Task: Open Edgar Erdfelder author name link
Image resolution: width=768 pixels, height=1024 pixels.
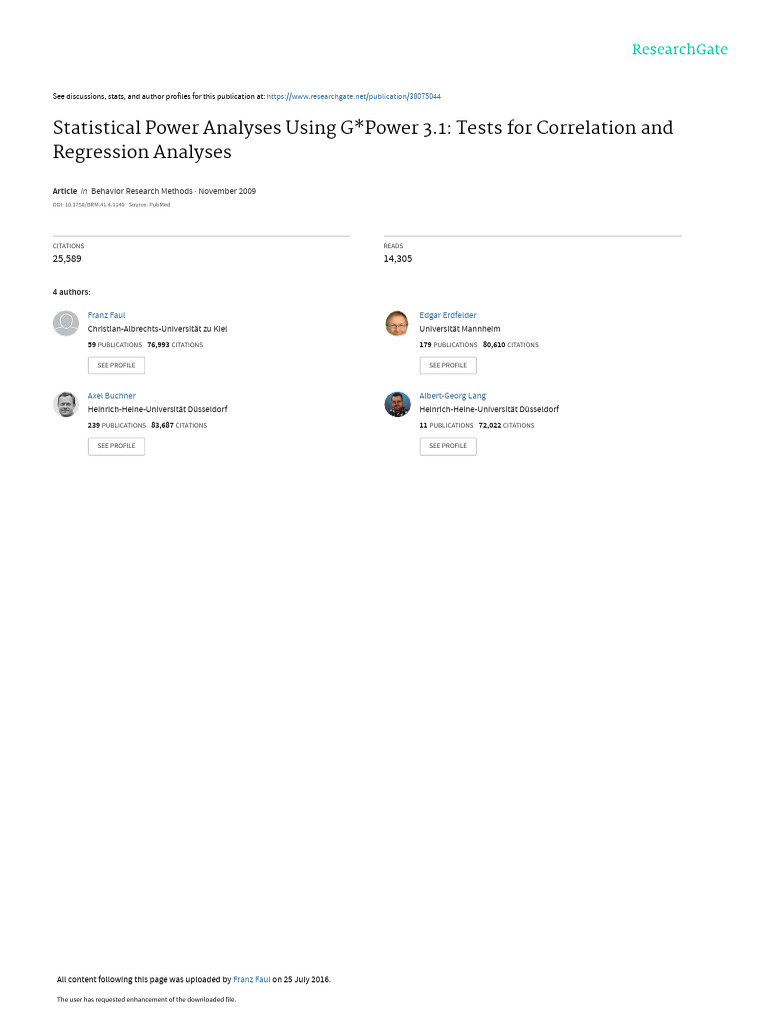Action: [448, 315]
